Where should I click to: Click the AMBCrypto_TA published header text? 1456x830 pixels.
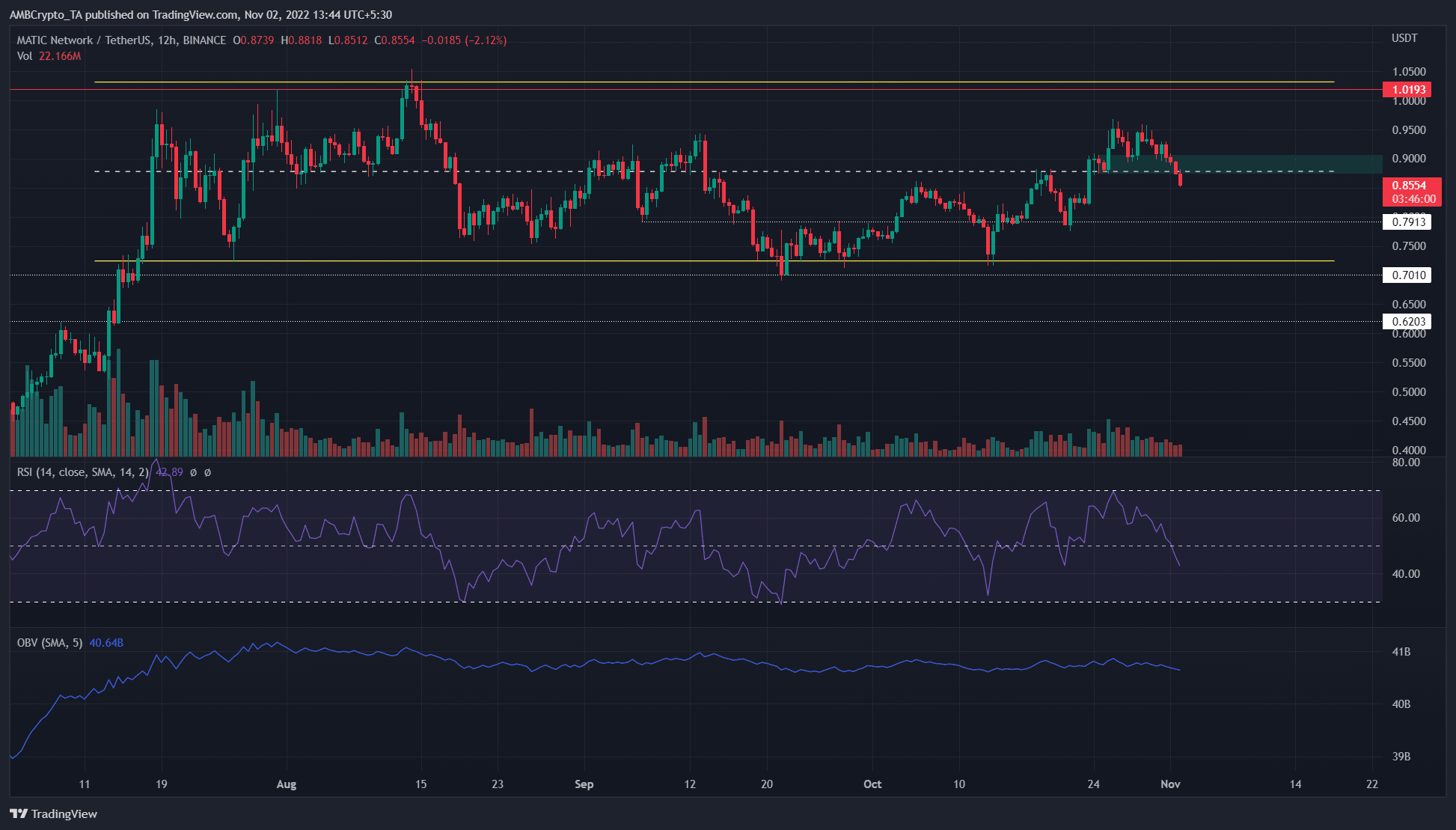pos(201,15)
